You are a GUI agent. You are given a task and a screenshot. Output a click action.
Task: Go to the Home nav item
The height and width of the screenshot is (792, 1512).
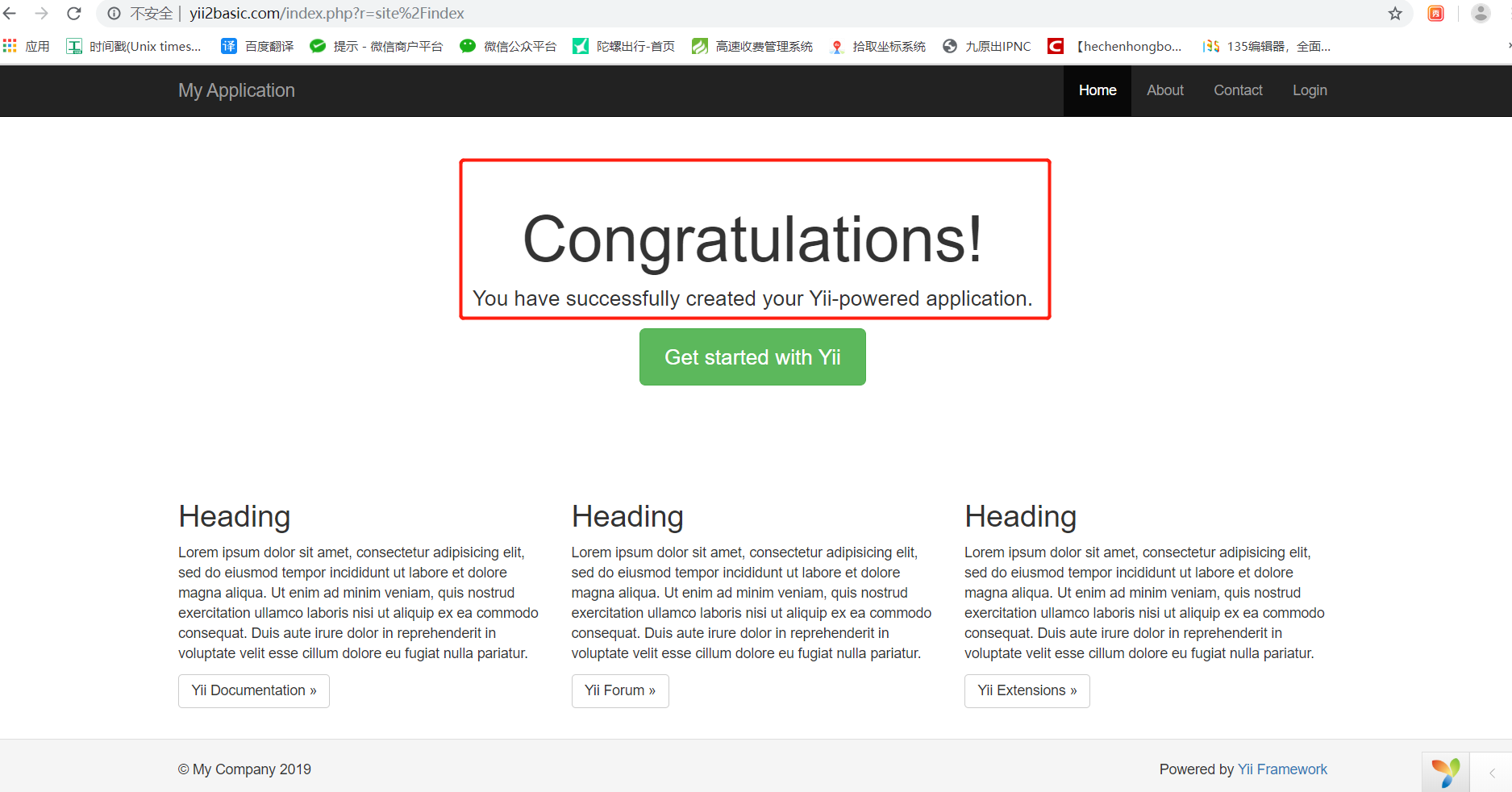1098,90
